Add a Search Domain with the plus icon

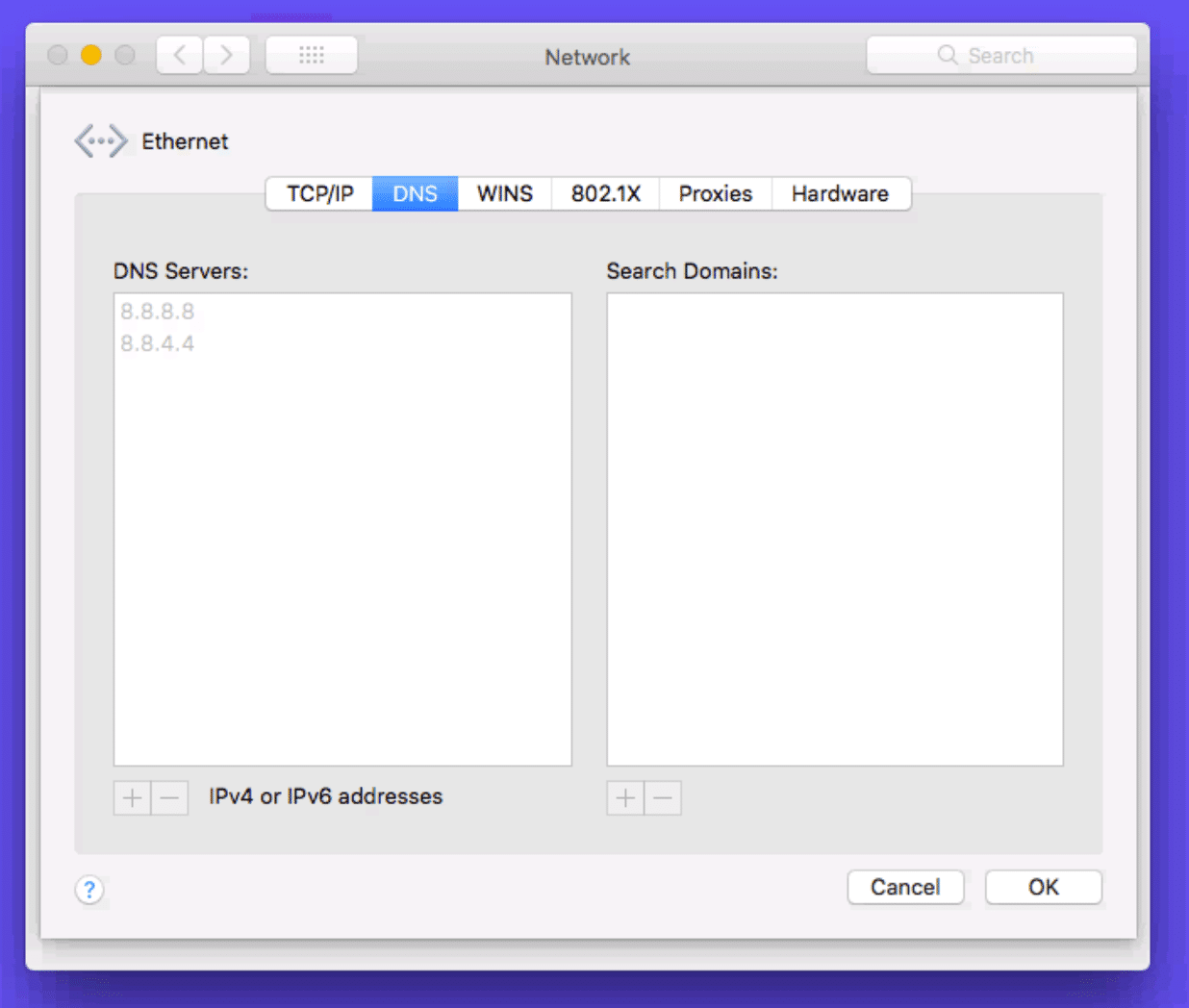coord(624,797)
